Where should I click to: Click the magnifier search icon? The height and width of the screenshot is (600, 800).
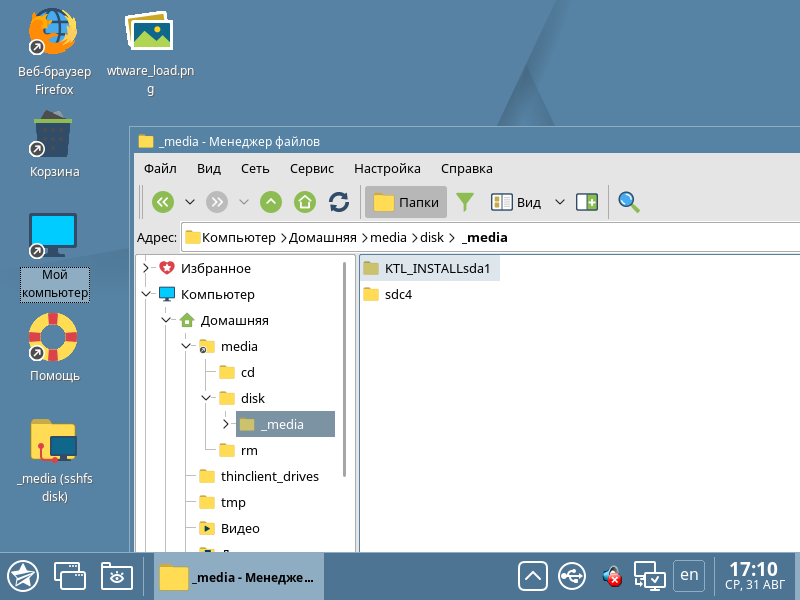point(628,202)
